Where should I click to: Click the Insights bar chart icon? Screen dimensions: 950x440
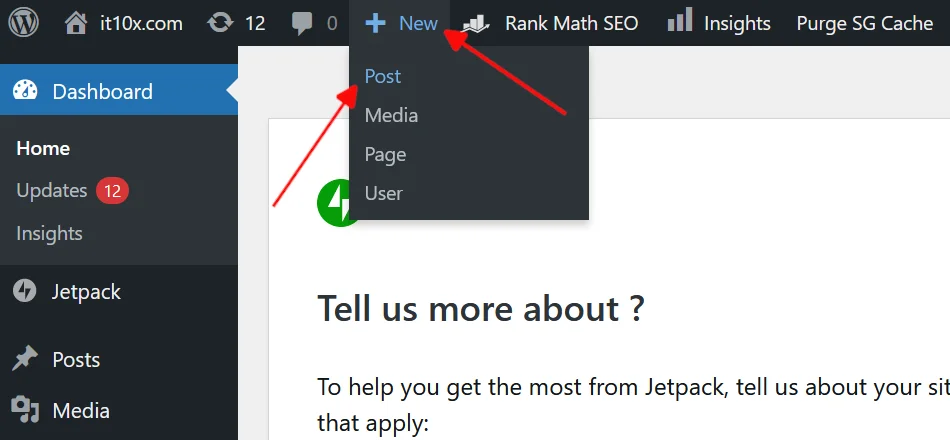pos(680,20)
